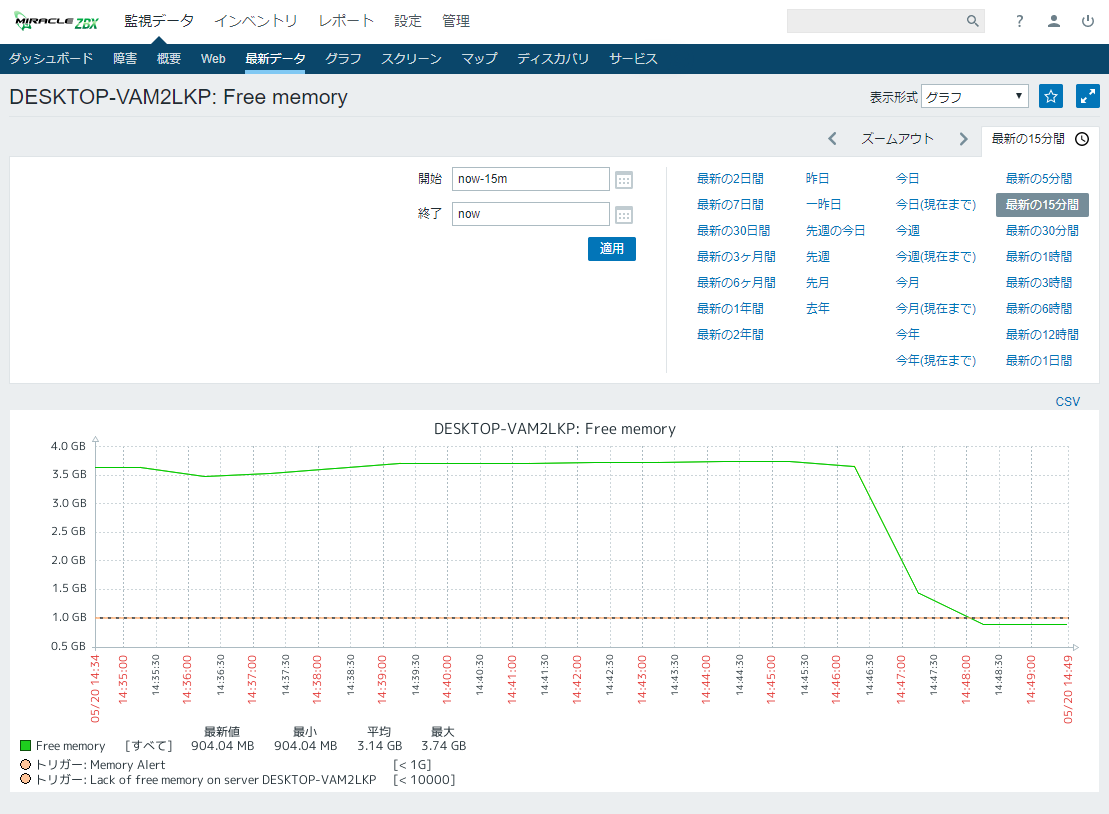The width and height of the screenshot is (1109, 814).
Task: Open calendar picker for 開始 field
Action: pyautogui.click(x=624, y=180)
